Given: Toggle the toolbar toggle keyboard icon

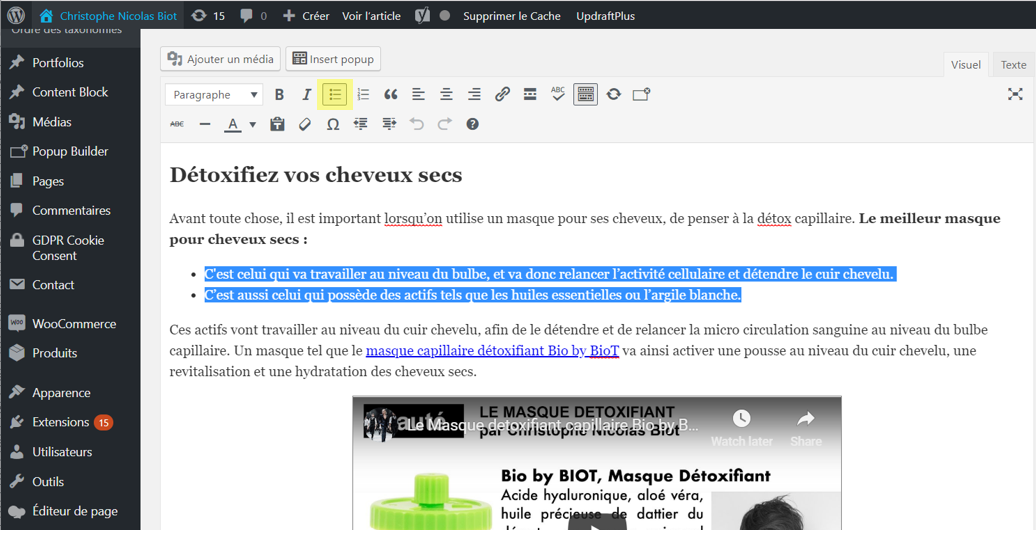Looking at the screenshot, I should (x=585, y=94).
